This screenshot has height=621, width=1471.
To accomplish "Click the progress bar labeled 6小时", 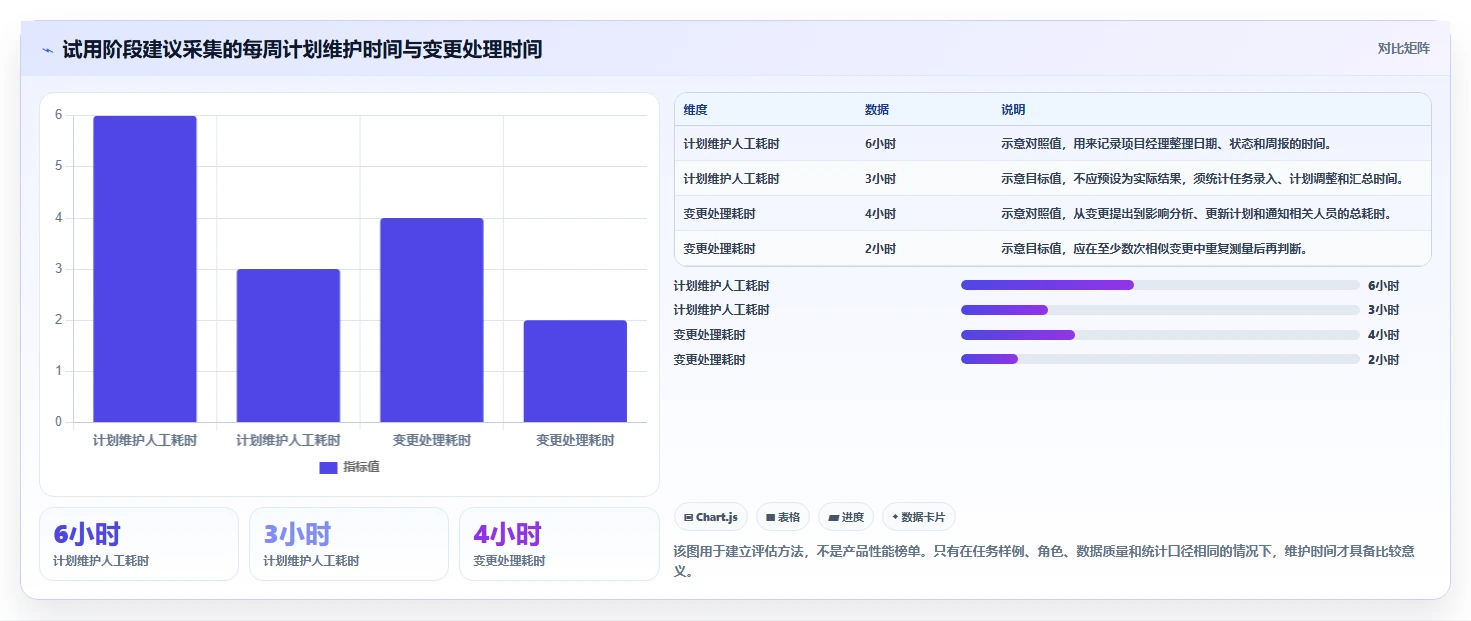I will (x=1160, y=285).
